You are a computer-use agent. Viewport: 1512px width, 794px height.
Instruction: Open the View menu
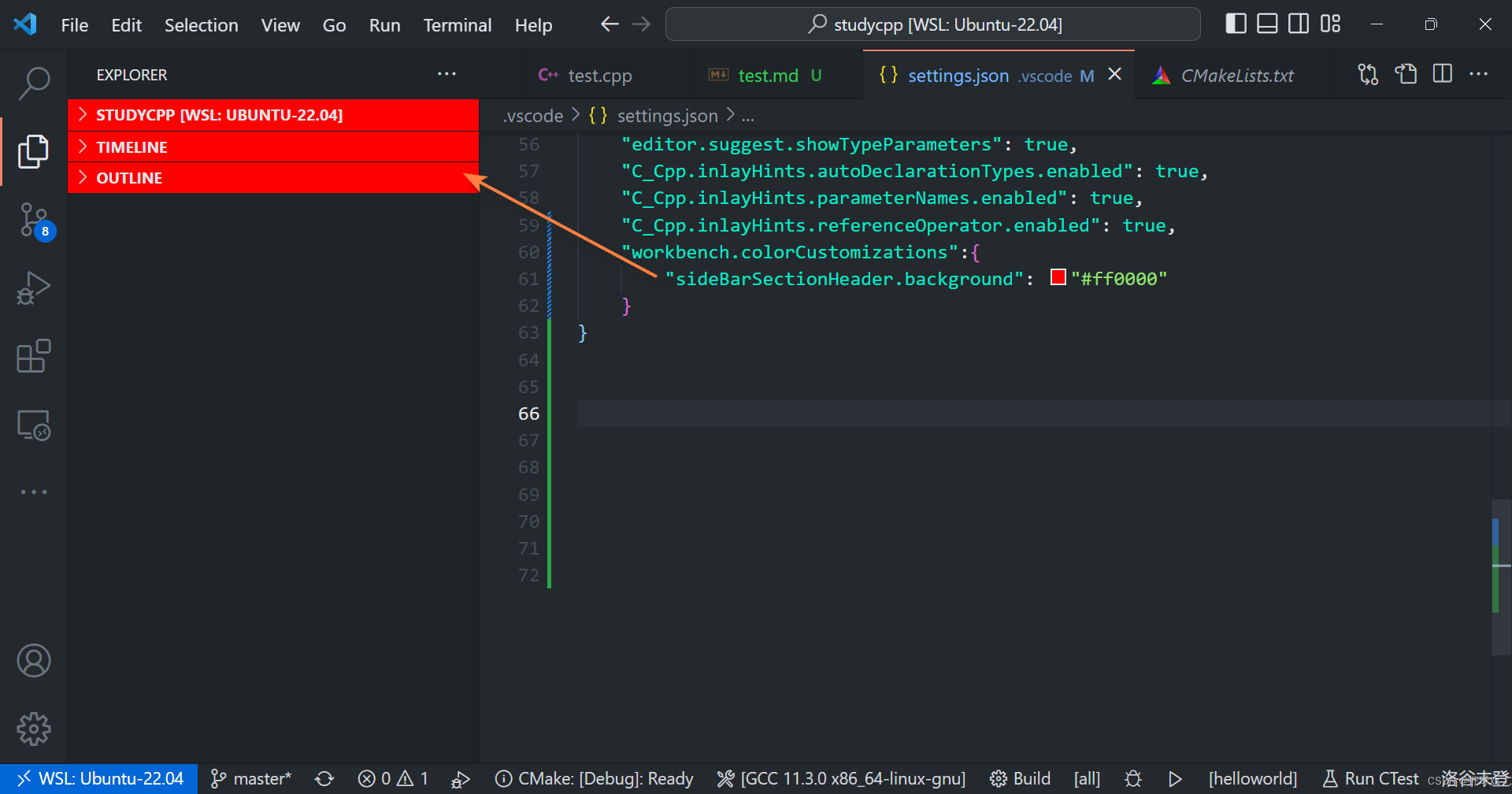pyautogui.click(x=280, y=25)
